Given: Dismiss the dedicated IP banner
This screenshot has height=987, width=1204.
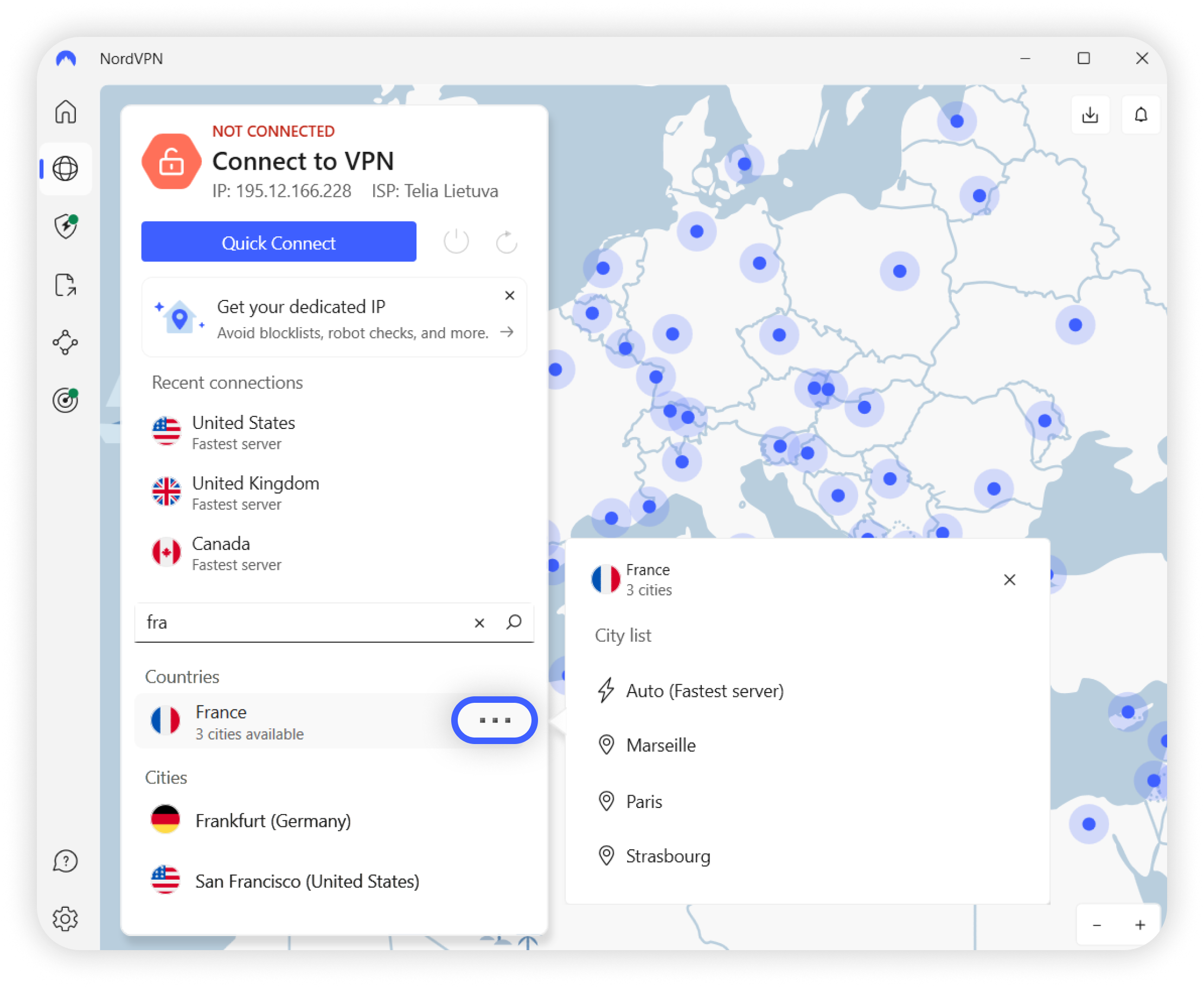Looking at the screenshot, I should [x=509, y=295].
